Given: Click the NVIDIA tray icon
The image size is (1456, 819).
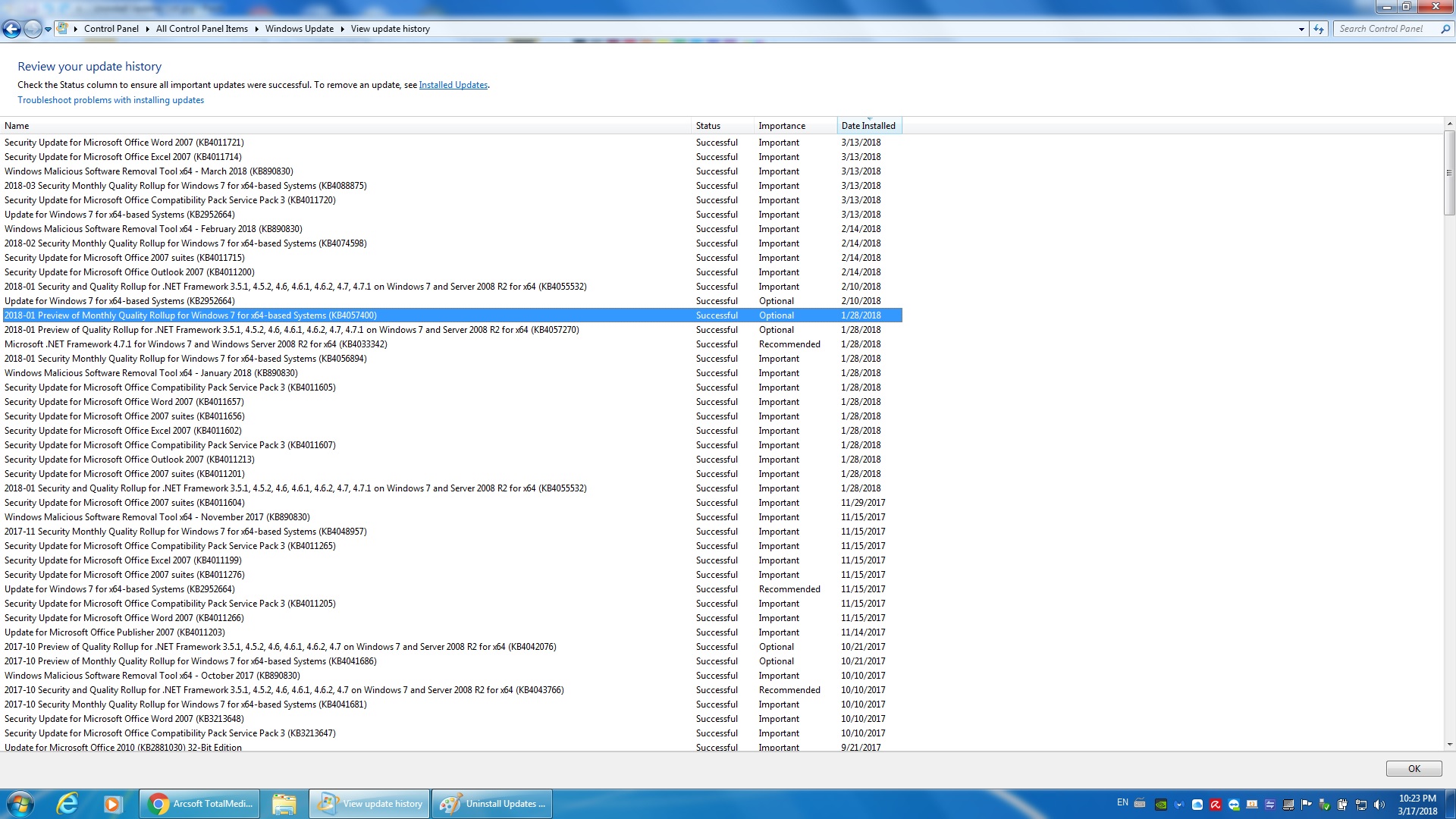Looking at the screenshot, I should (1161, 805).
